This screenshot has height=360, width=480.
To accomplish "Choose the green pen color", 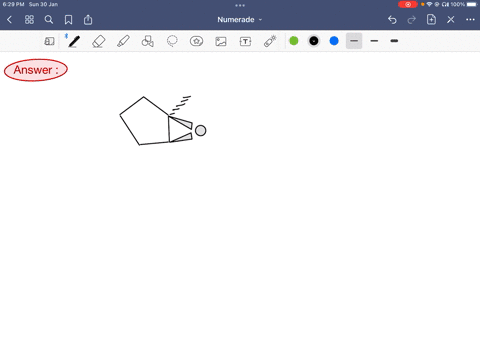I will click(x=294, y=41).
